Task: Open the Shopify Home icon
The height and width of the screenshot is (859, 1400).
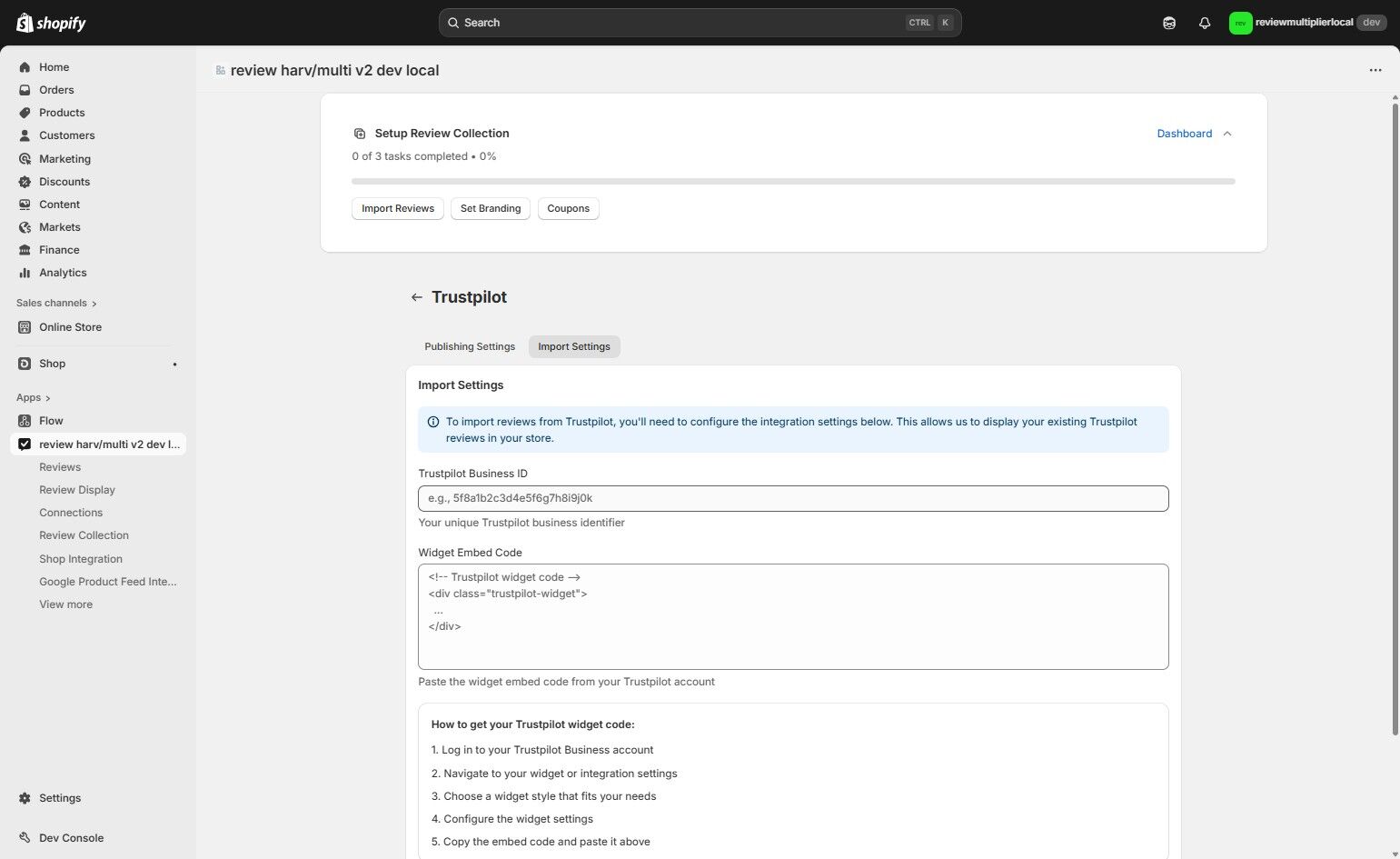Action: tap(25, 66)
